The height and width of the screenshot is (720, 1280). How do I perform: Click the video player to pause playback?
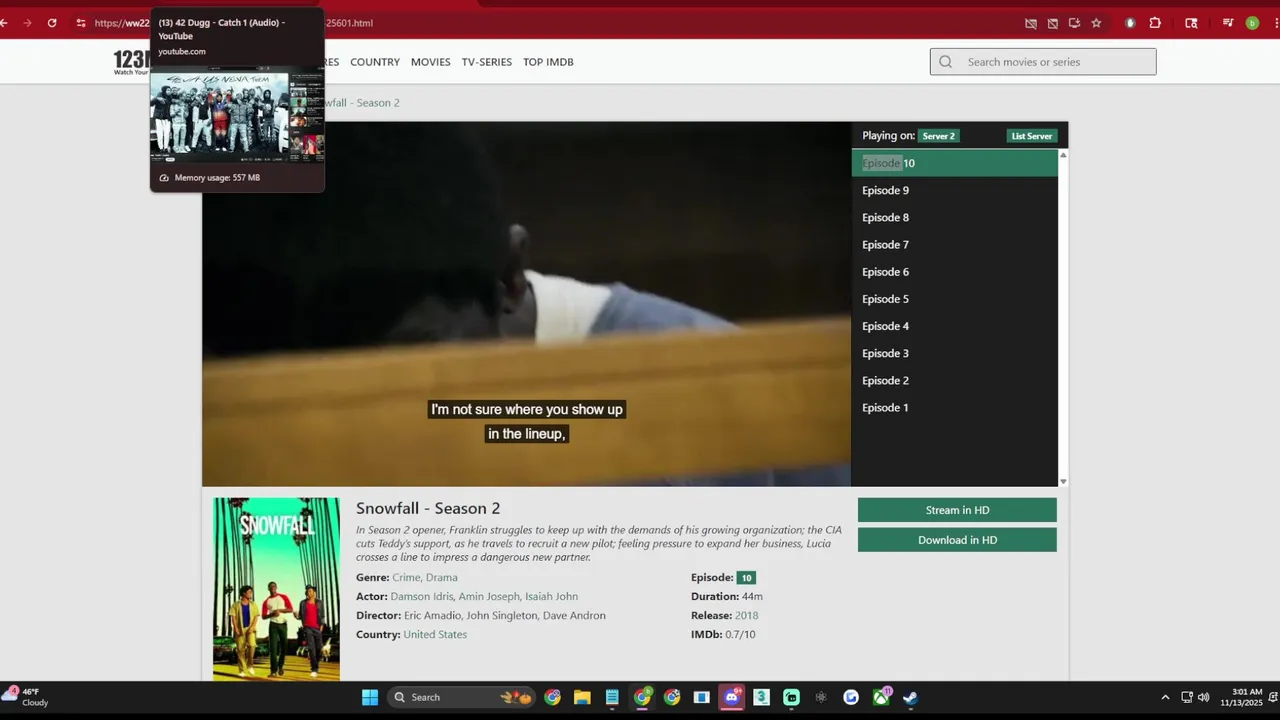[x=526, y=304]
